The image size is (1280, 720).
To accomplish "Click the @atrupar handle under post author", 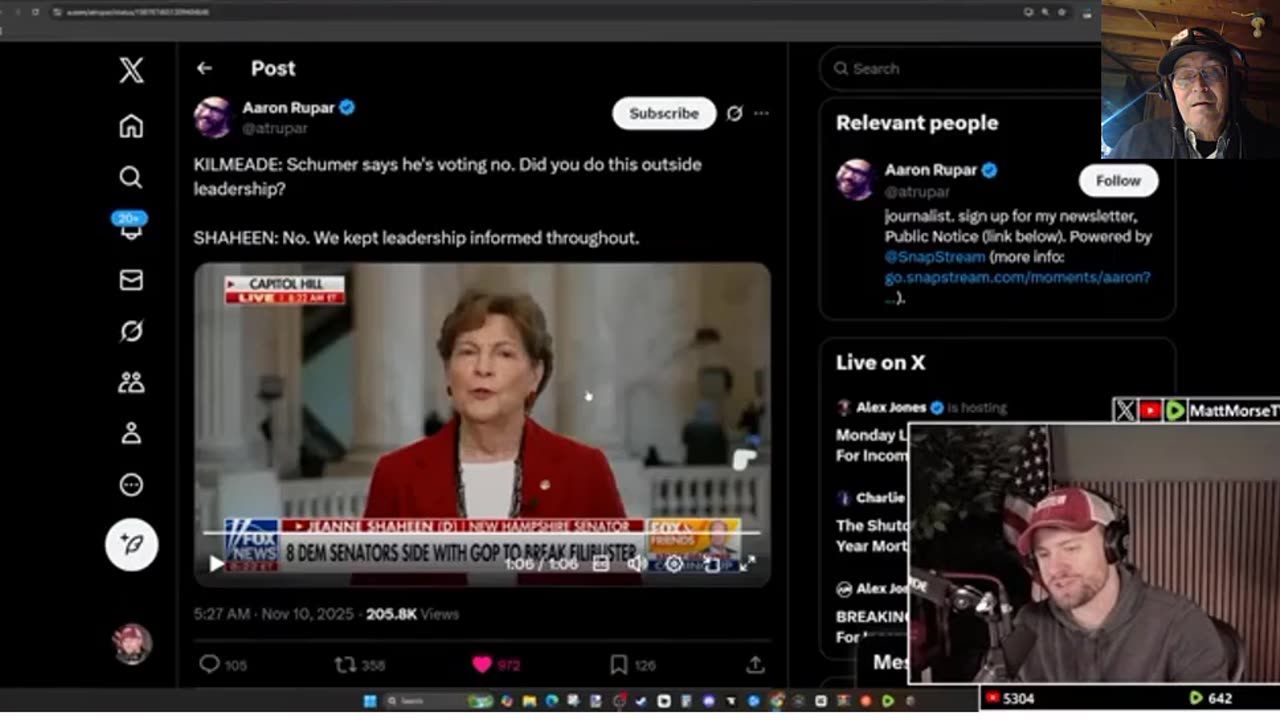I will coord(275,128).
